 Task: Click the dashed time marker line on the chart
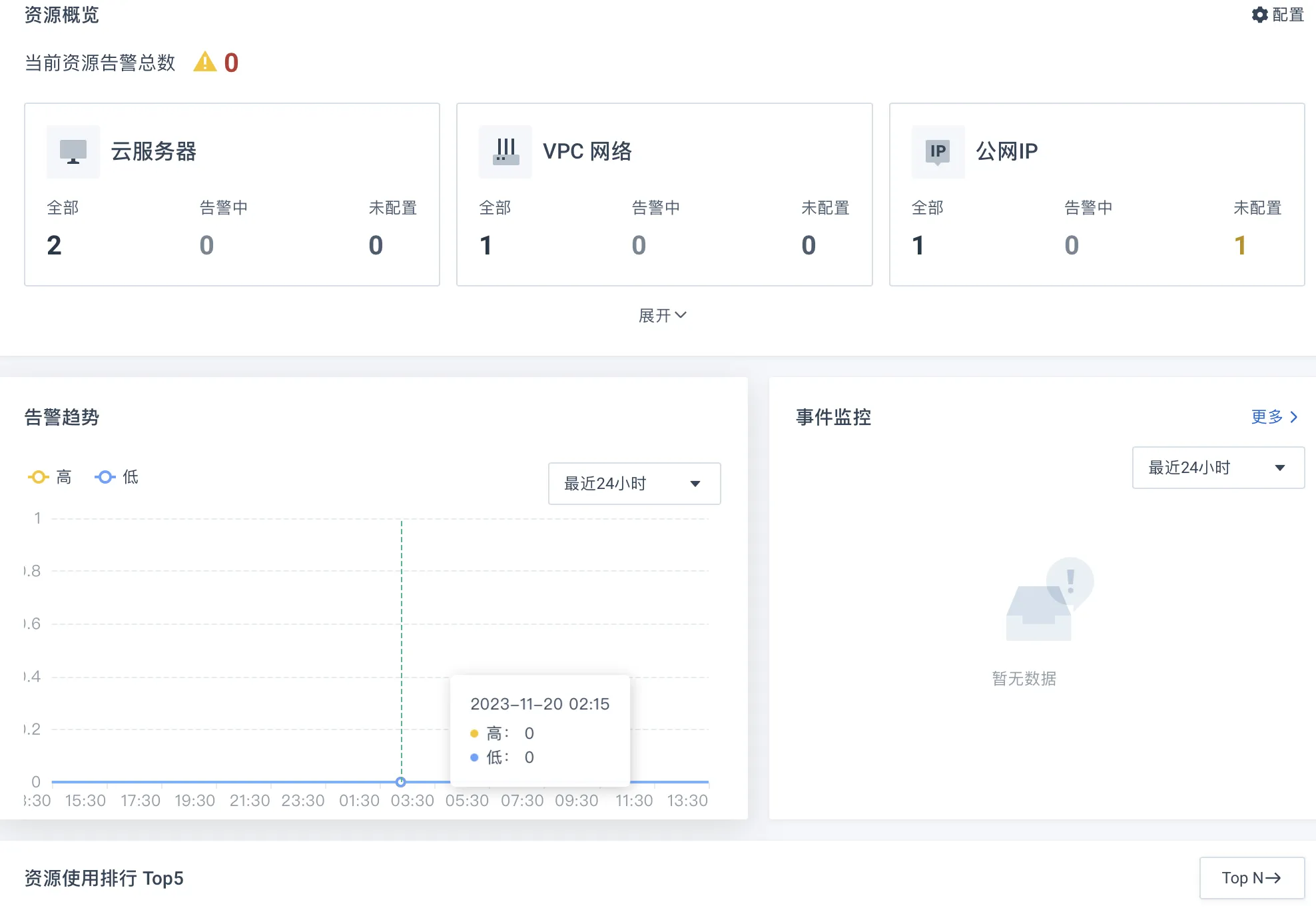401,633
